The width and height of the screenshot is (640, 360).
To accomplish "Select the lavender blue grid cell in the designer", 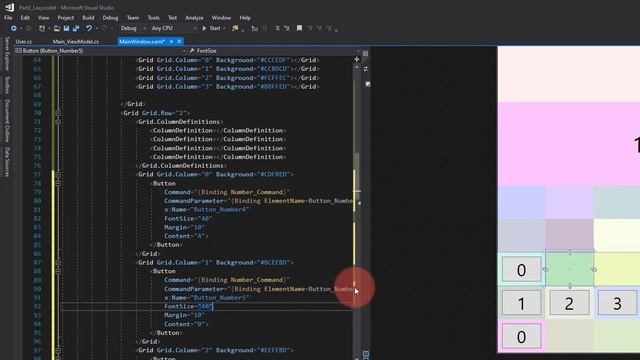I will coord(521,202).
